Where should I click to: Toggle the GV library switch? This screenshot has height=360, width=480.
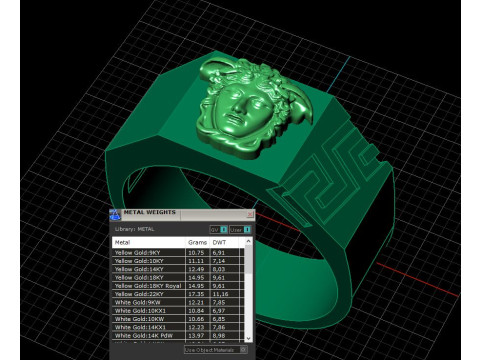[x=219, y=230]
